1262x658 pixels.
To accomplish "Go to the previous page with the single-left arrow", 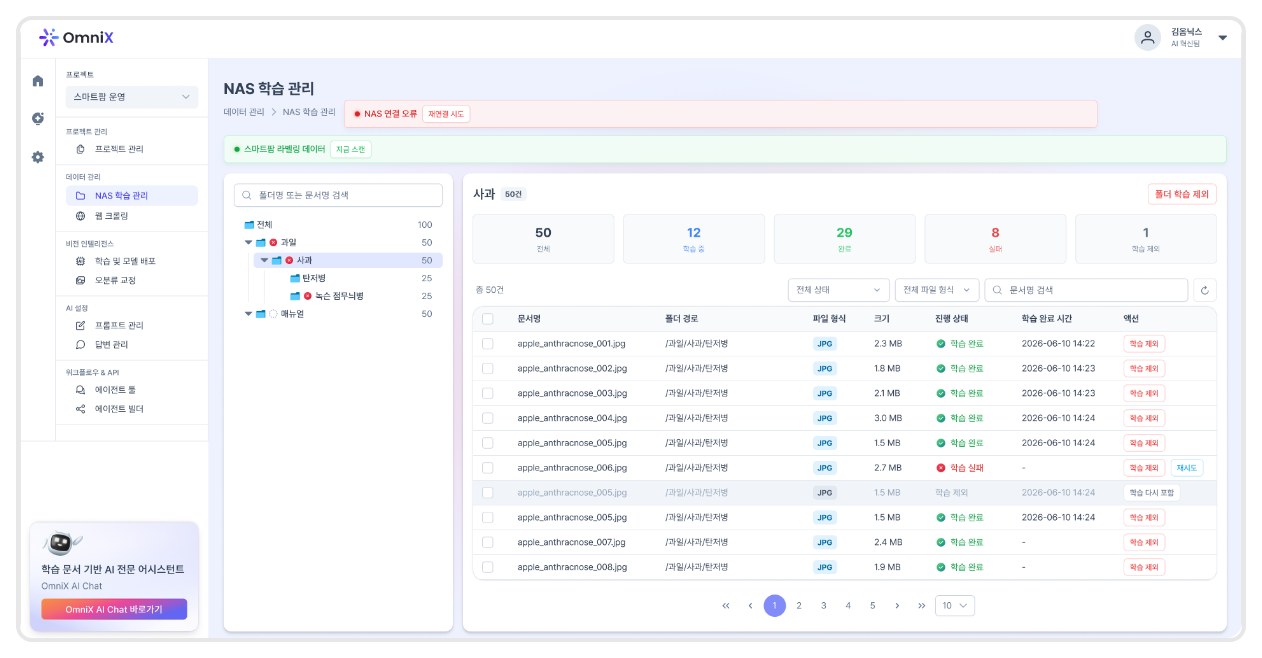I will click(750, 606).
